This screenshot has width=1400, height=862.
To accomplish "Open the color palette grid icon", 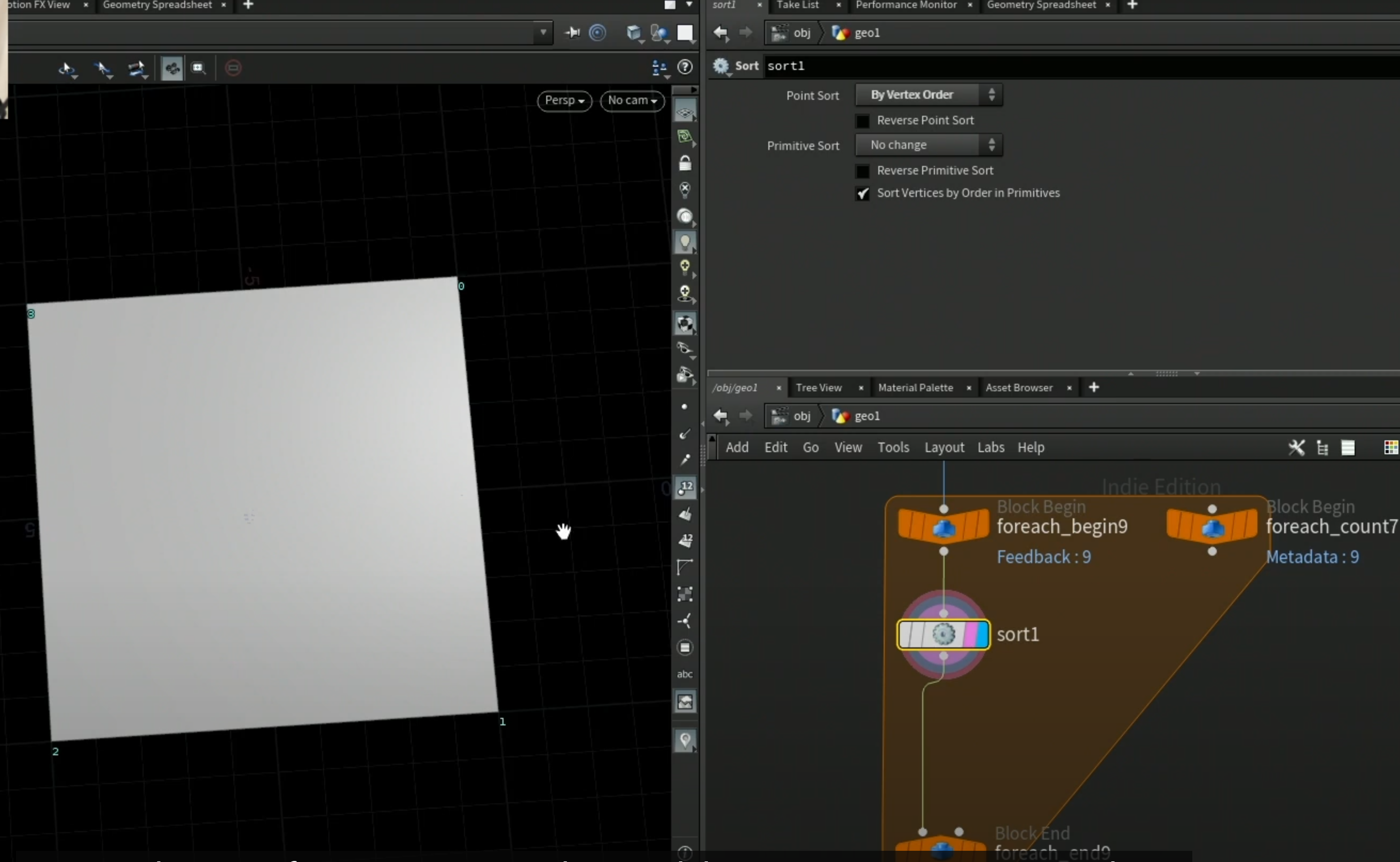I will click(x=1391, y=447).
